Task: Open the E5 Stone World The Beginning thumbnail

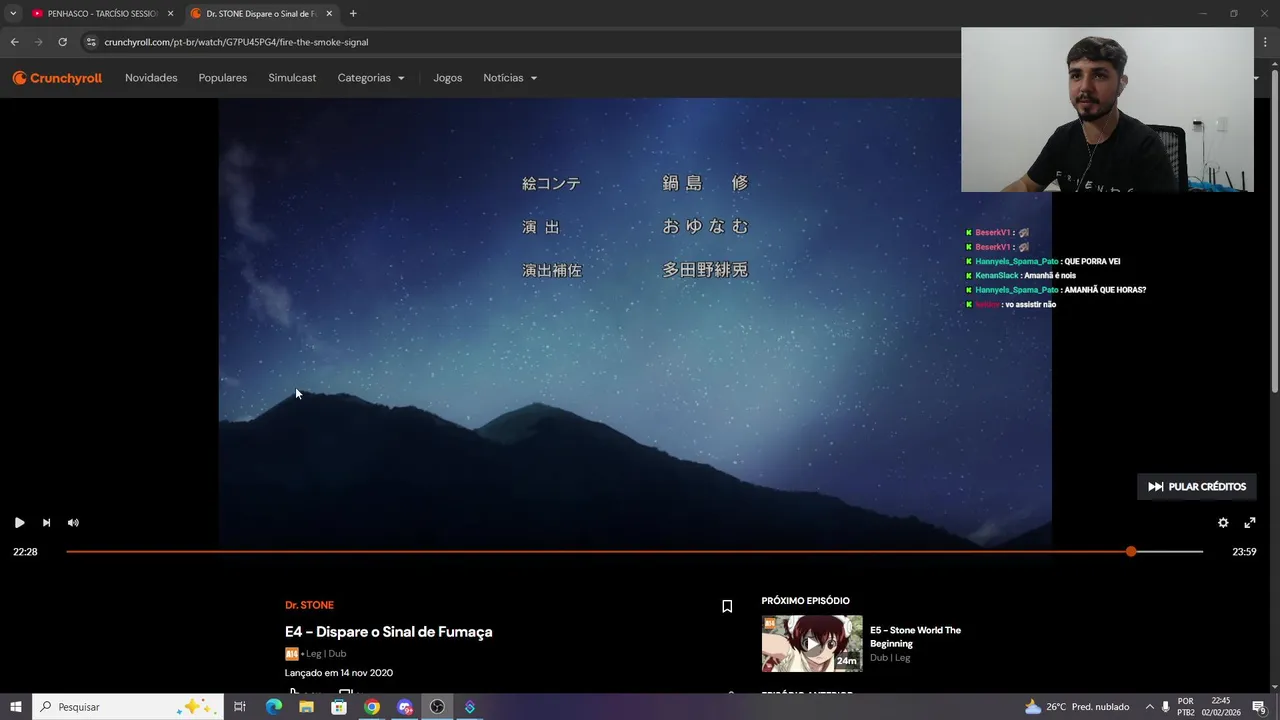Action: pos(812,643)
